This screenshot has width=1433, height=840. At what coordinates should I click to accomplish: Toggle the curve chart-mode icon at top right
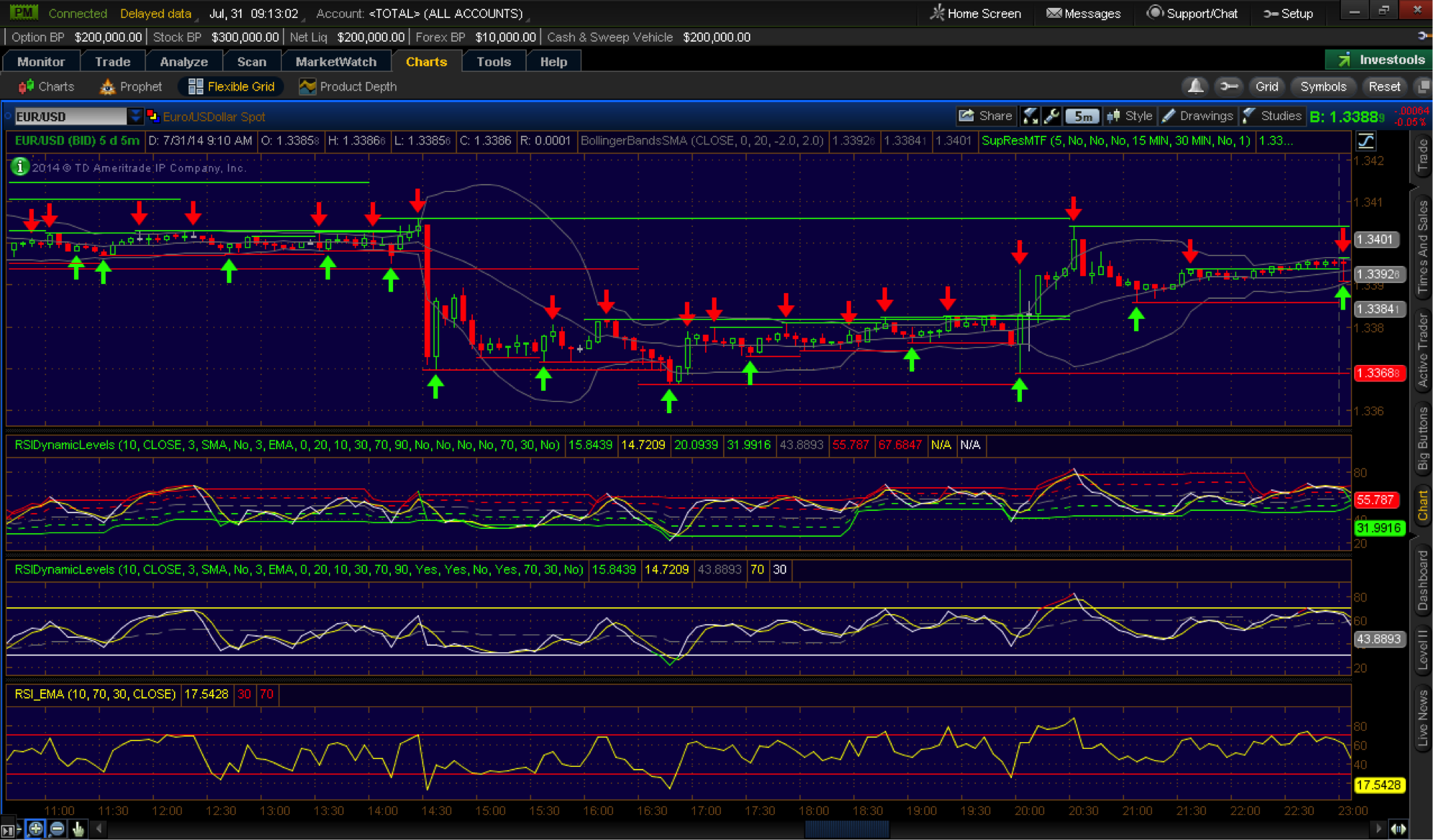(1366, 141)
